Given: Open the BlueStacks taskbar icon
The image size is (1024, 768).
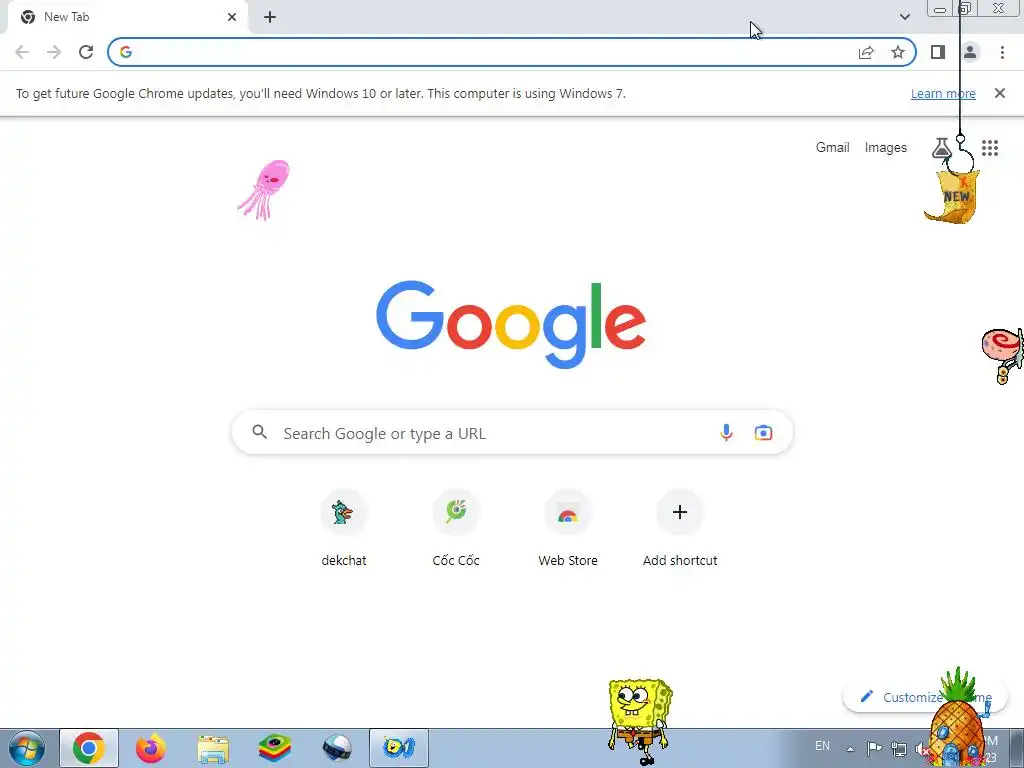Looking at the screenshot, I should click(275, 748).
